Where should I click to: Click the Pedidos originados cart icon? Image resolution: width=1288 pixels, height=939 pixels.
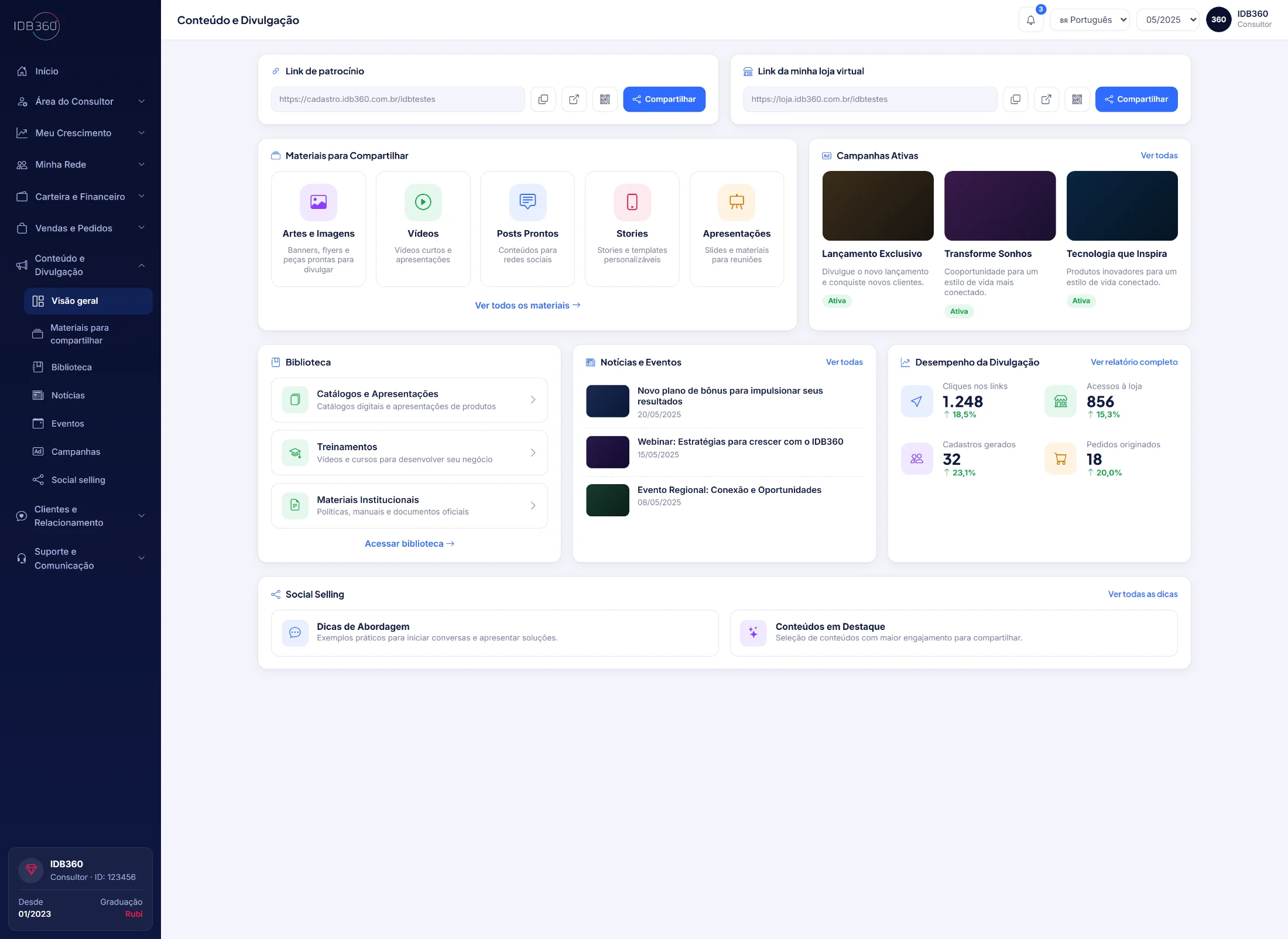click(x=1060, y=459)
